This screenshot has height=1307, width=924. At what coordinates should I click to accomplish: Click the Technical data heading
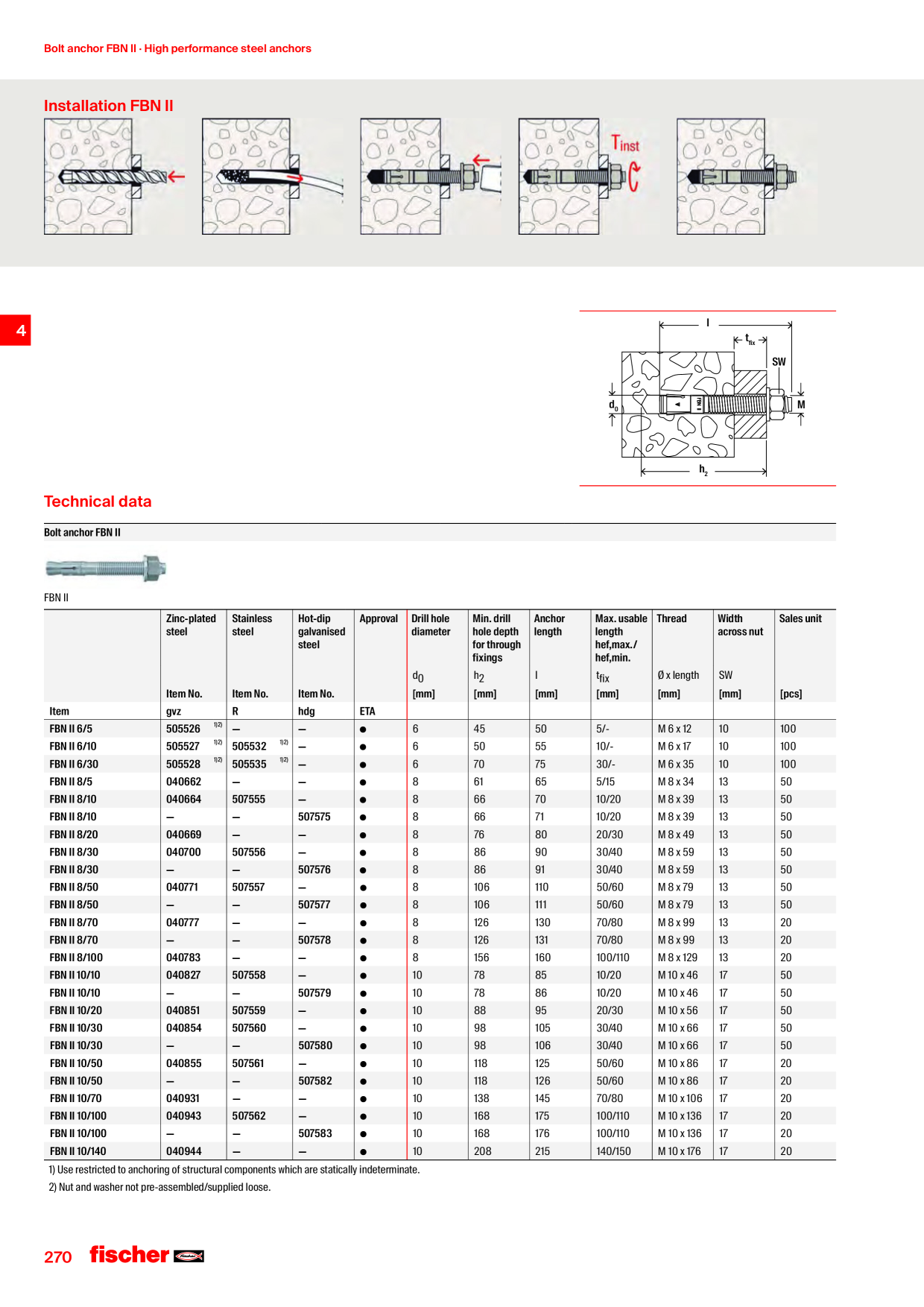coord(98,501)
